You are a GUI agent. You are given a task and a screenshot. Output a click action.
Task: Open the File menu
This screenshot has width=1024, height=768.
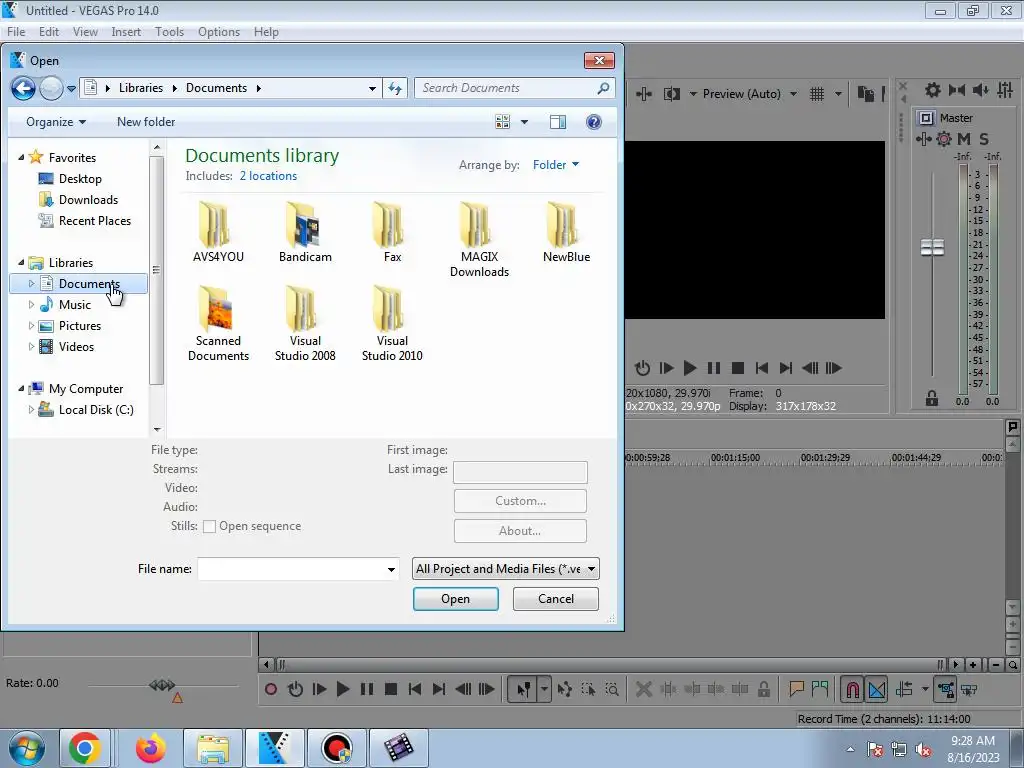point(16,32)
